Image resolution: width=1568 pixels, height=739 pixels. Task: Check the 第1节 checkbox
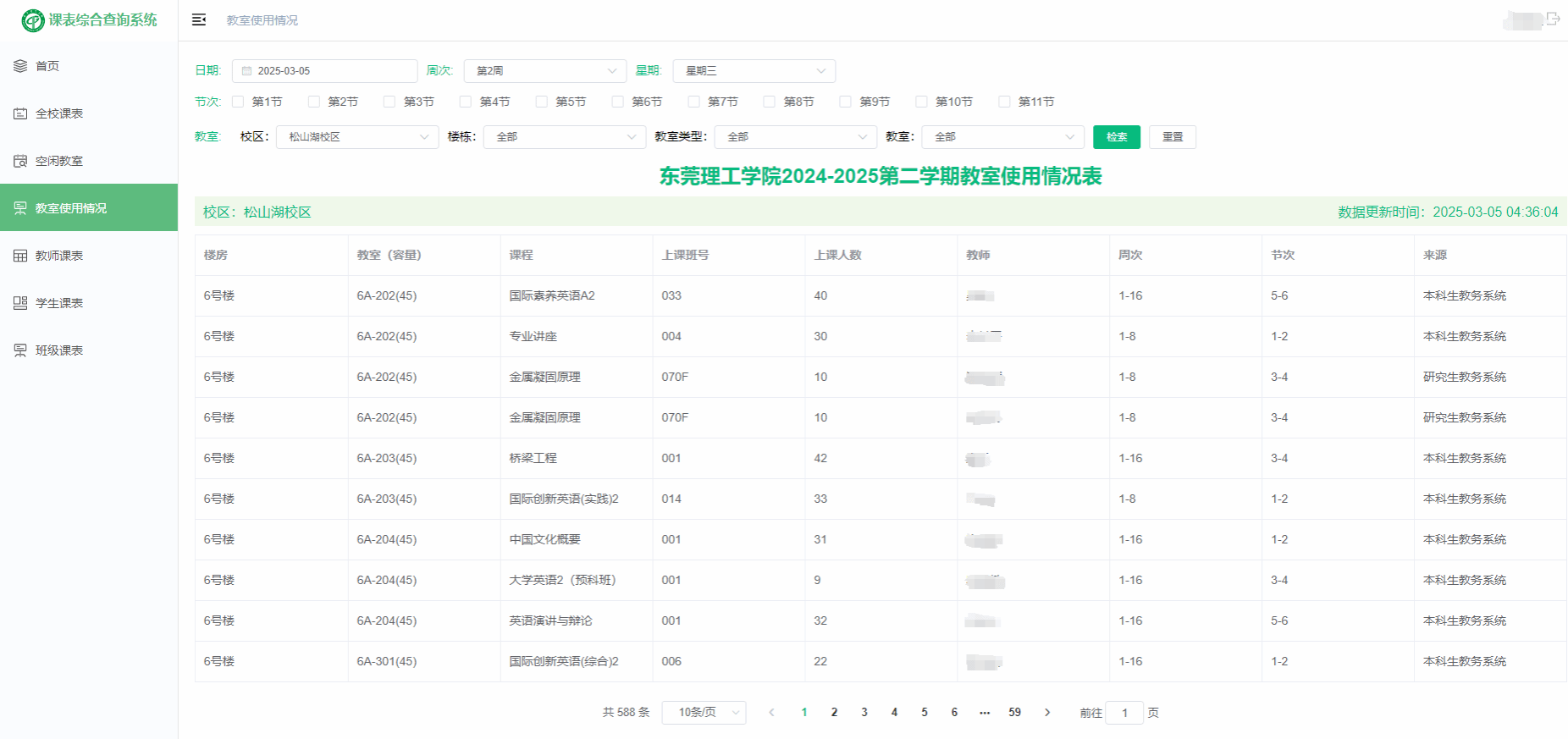coord(238,102)
